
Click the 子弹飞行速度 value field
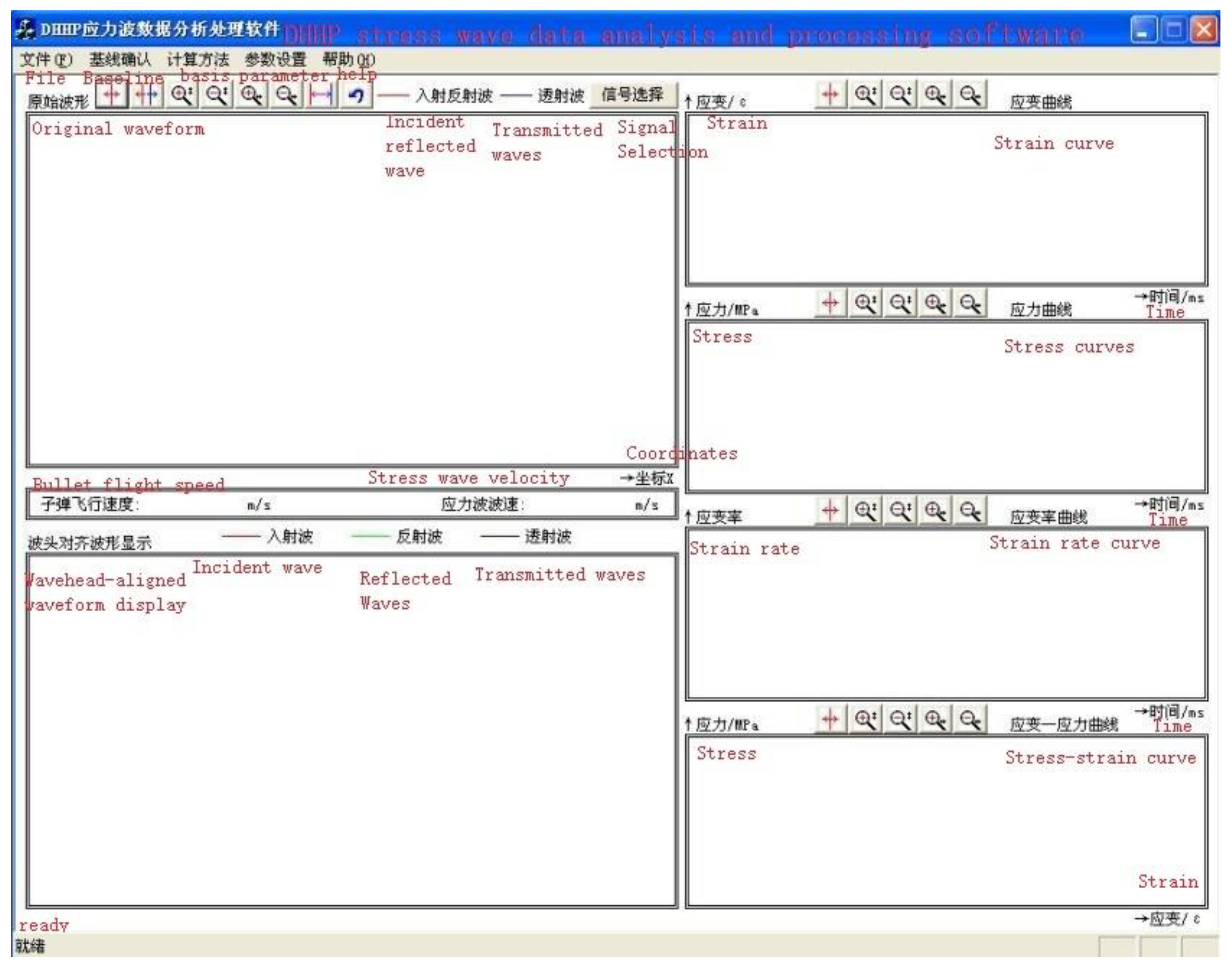click(x=193, y=504)
